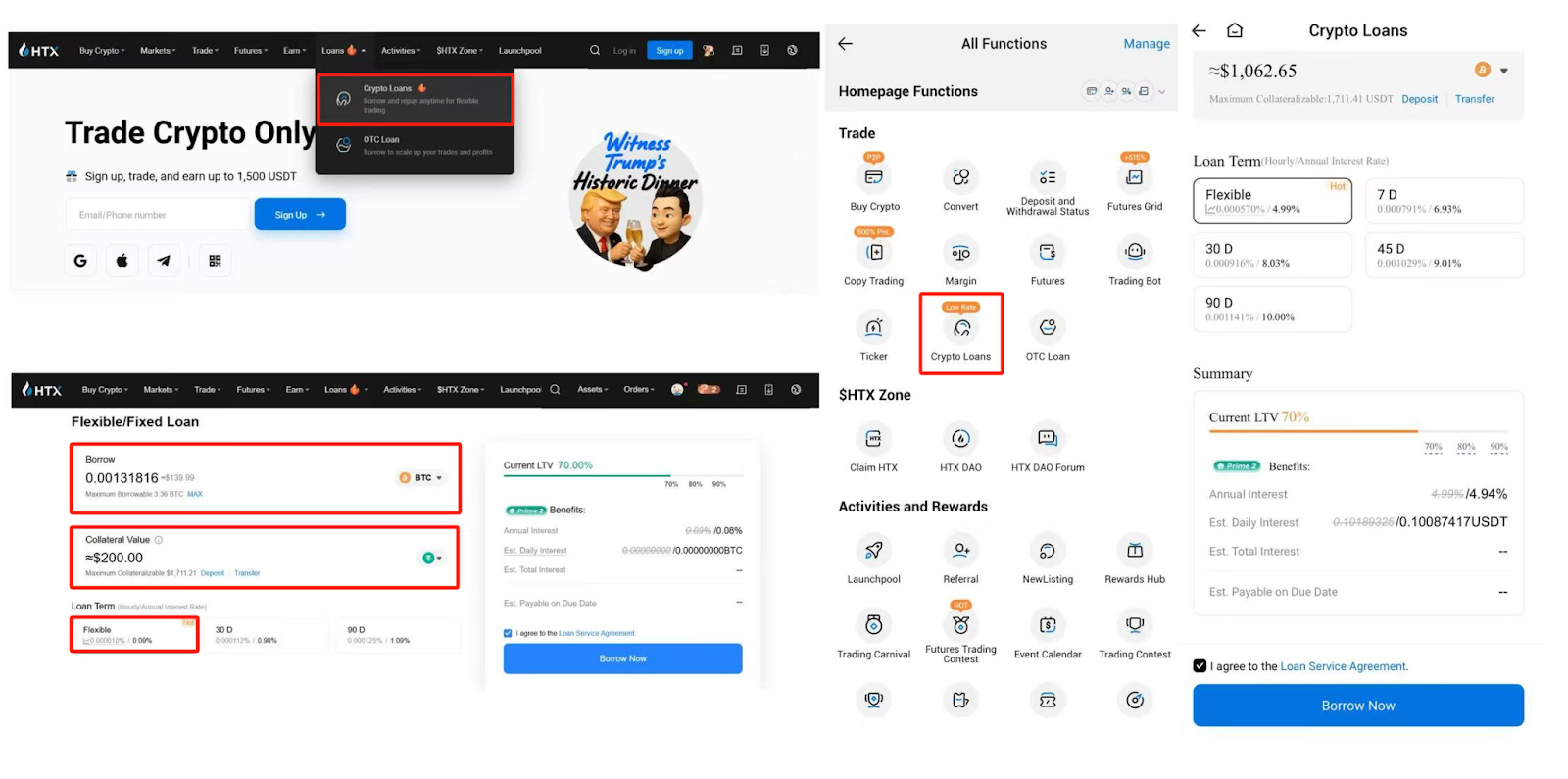This screenshot has width=1568, height=779.
Task: Toggle agreement checkbox in mobile Crypto Loans
Action: pyautogui.click(x=1200, y=666)
